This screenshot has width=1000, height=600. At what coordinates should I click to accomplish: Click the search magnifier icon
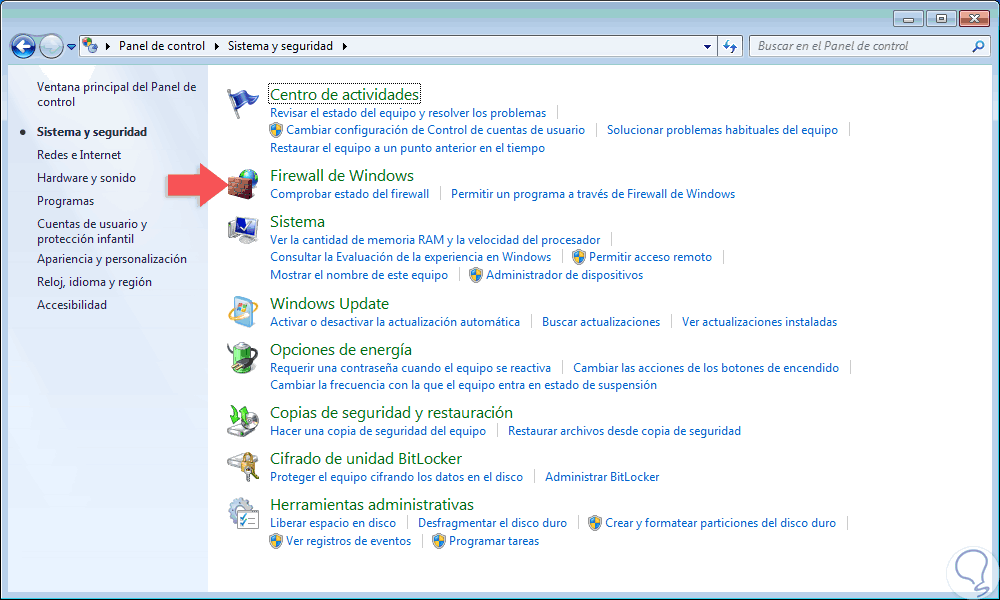[978, 46]
